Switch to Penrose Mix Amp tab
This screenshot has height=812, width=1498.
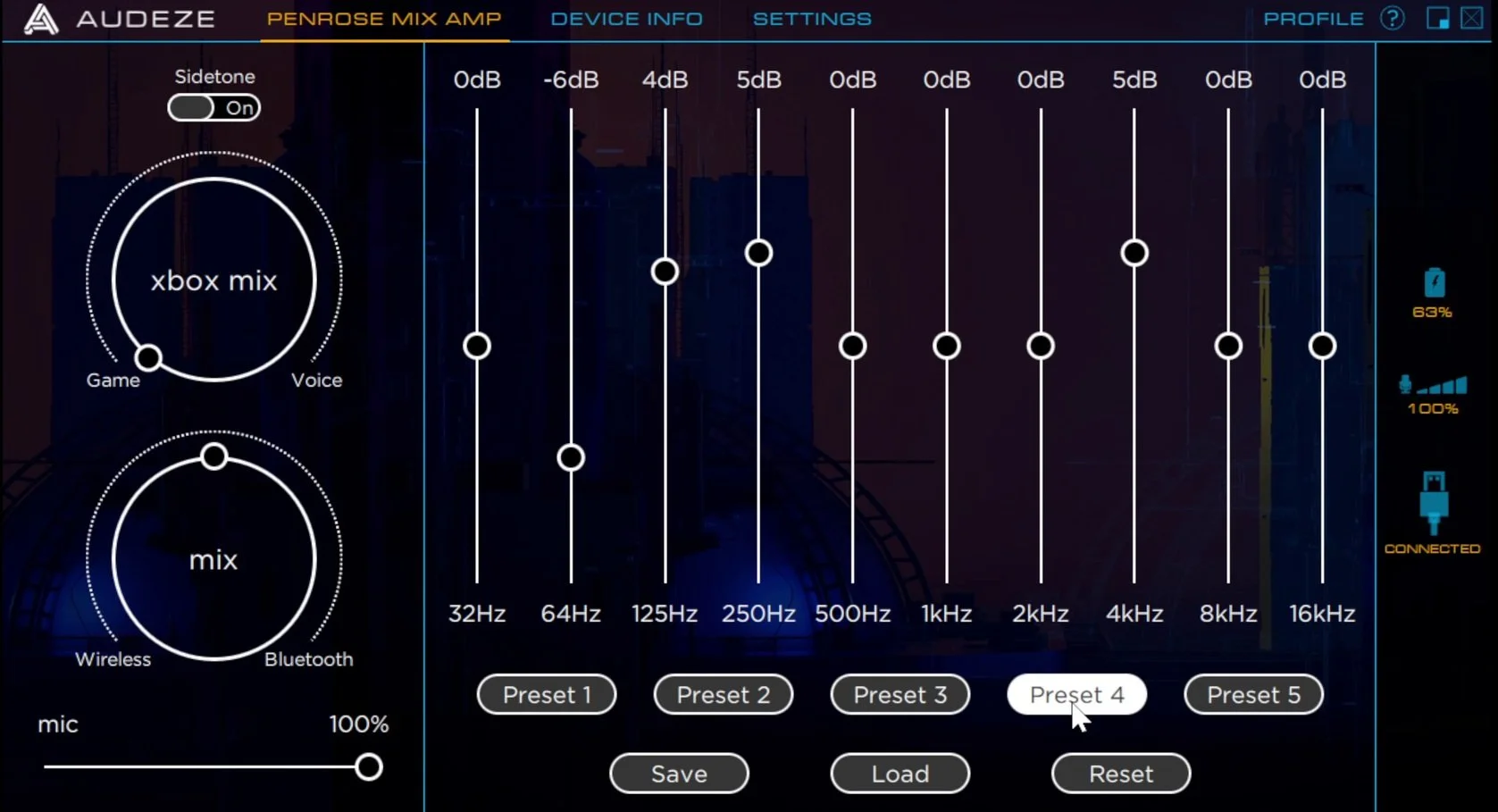tap(384, 19)
